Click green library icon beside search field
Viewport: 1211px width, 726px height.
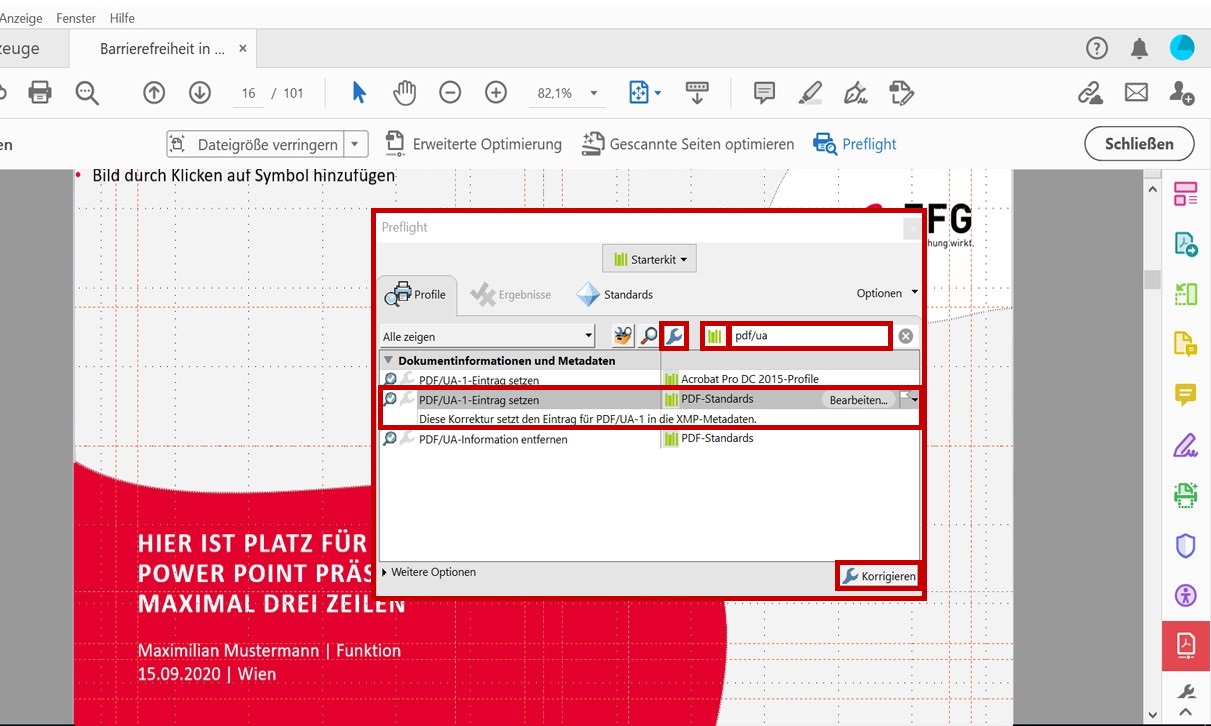[x=713, y=336]
